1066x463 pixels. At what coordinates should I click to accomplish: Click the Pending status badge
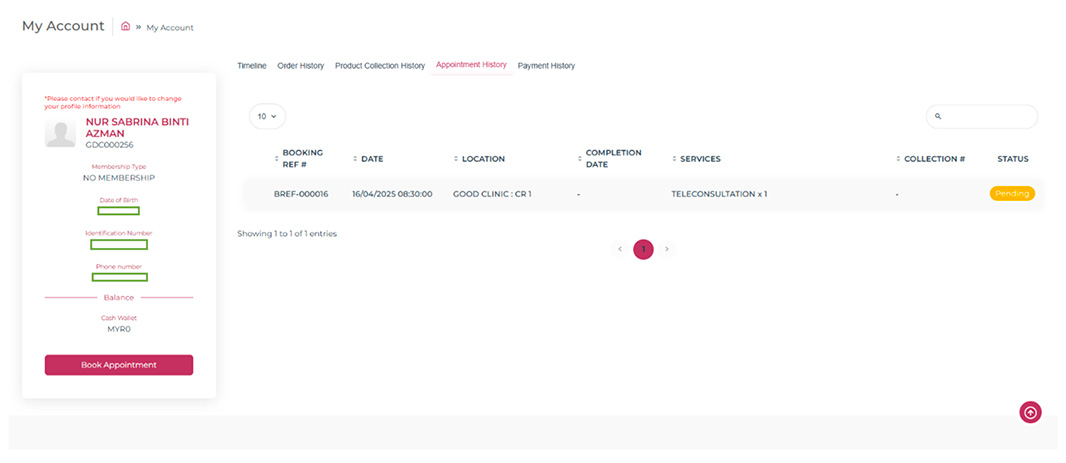click(1012, 194)
